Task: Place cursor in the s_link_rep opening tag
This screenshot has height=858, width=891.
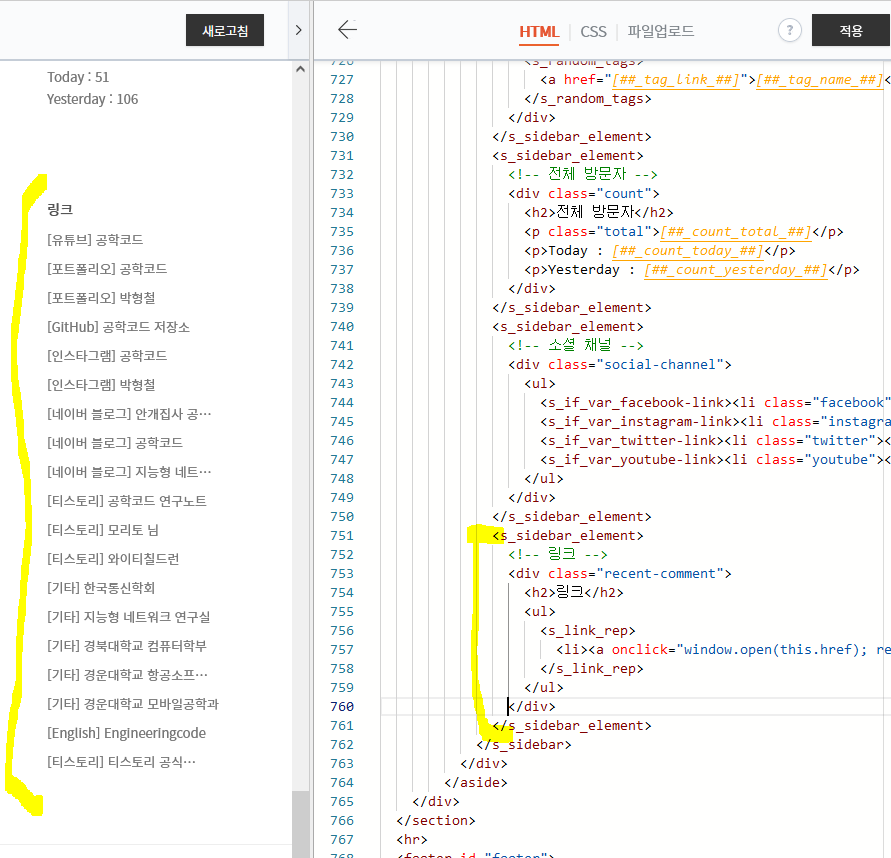Action: [588, 631]
